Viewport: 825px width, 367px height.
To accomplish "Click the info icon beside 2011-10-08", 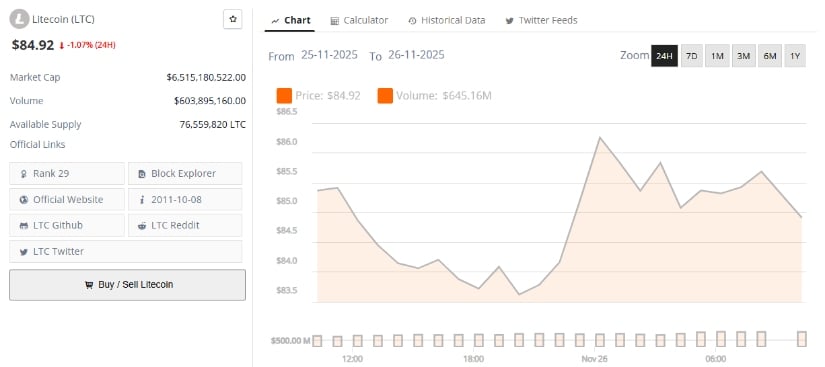I will [142, 200].
